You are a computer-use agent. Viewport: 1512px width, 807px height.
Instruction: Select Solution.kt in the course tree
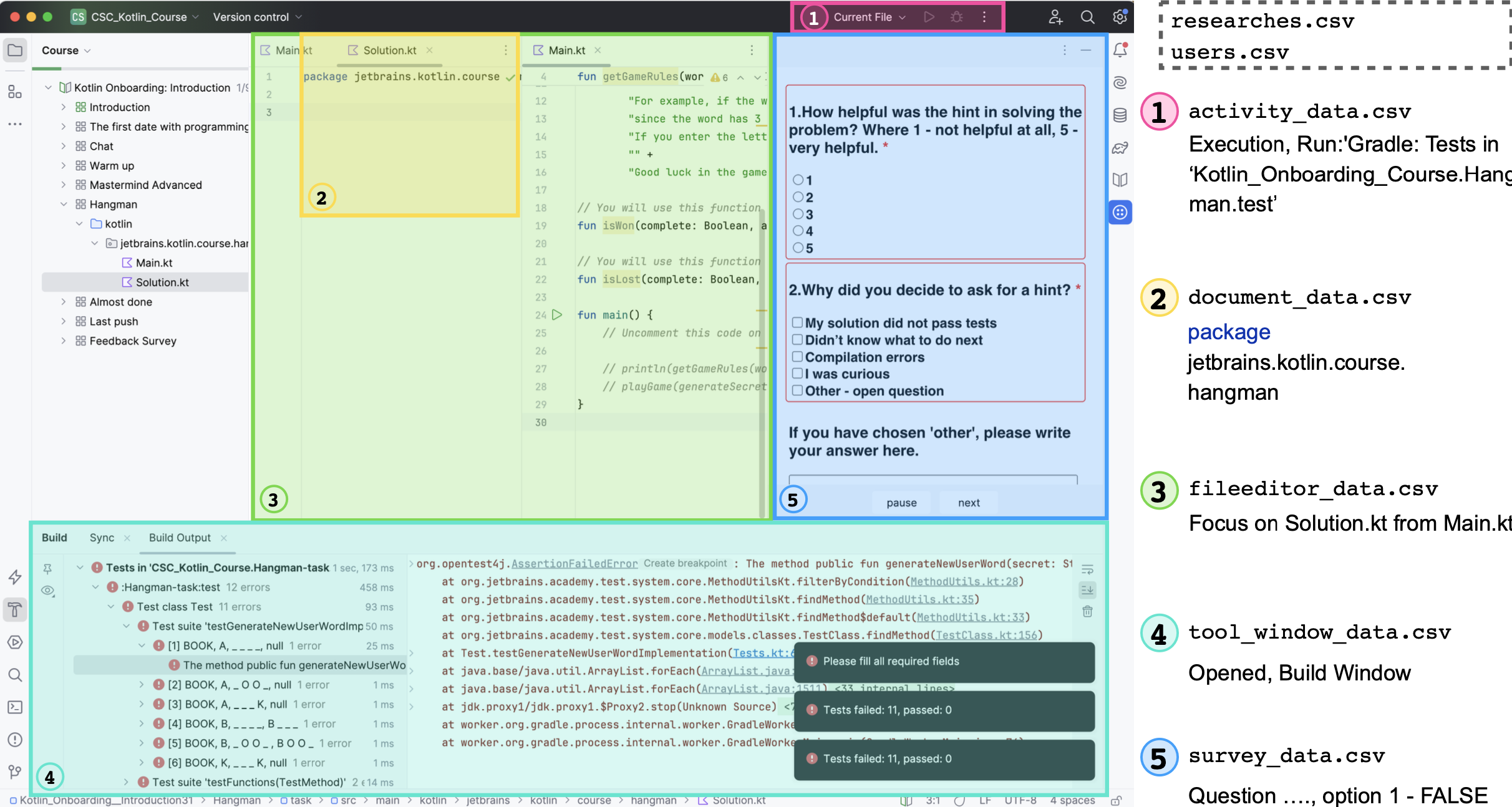pos(162,283)
